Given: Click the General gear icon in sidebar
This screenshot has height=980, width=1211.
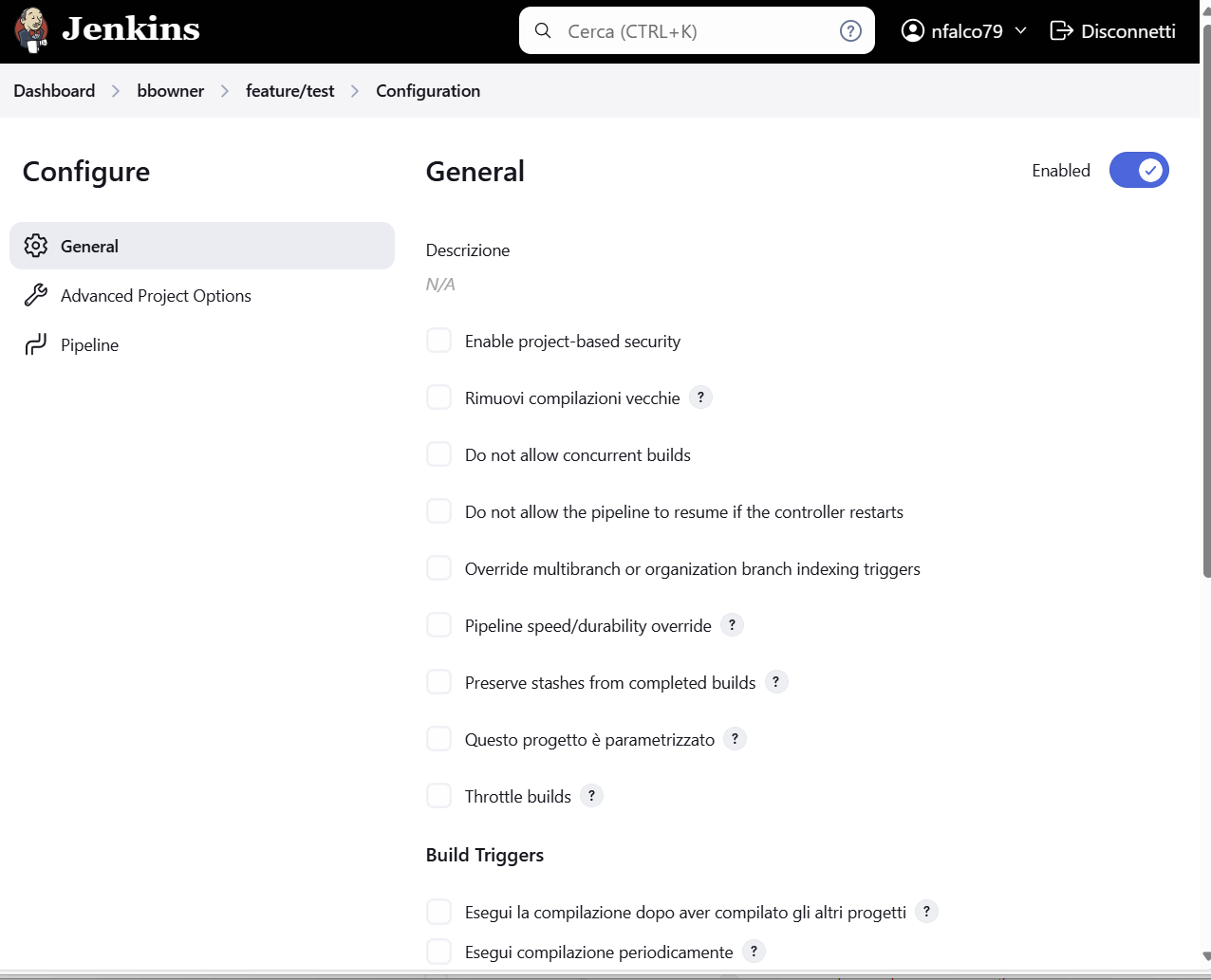Looking at the screenshot, I should (x=36, y=246).
